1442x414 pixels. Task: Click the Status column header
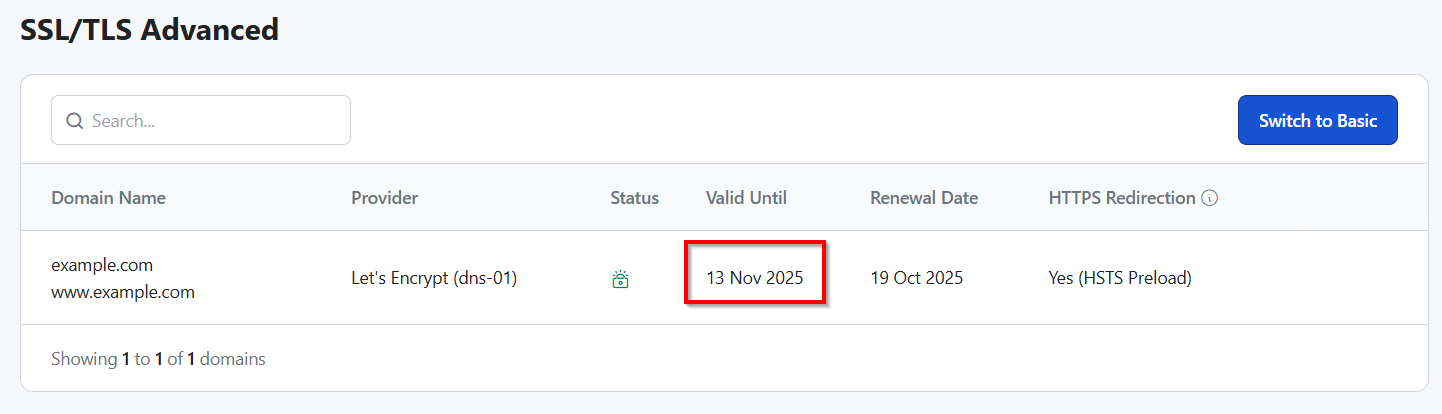(x=634, y=198)
